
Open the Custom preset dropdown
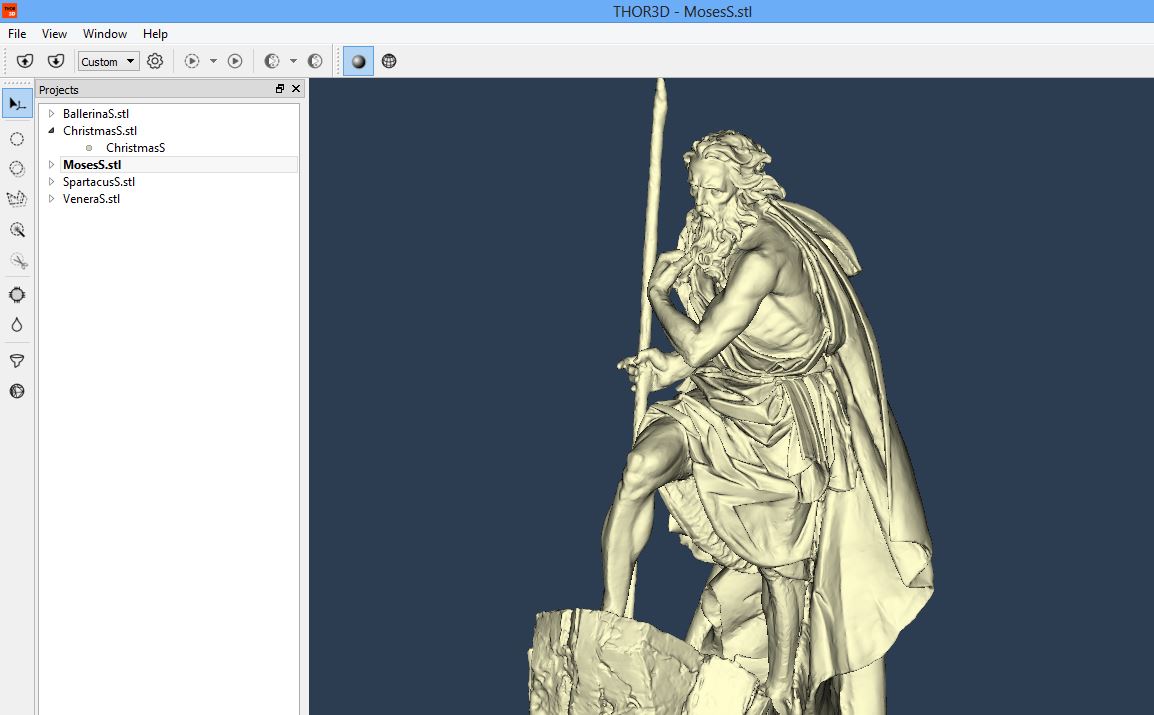tap(109, 62)
